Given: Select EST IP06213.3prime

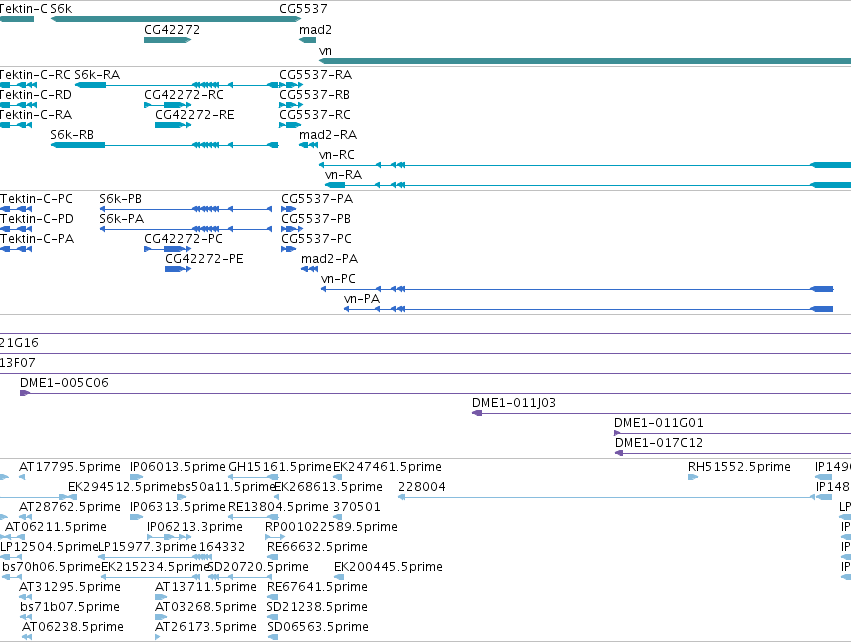Looking at the screenshot, I should pos(195,527).
